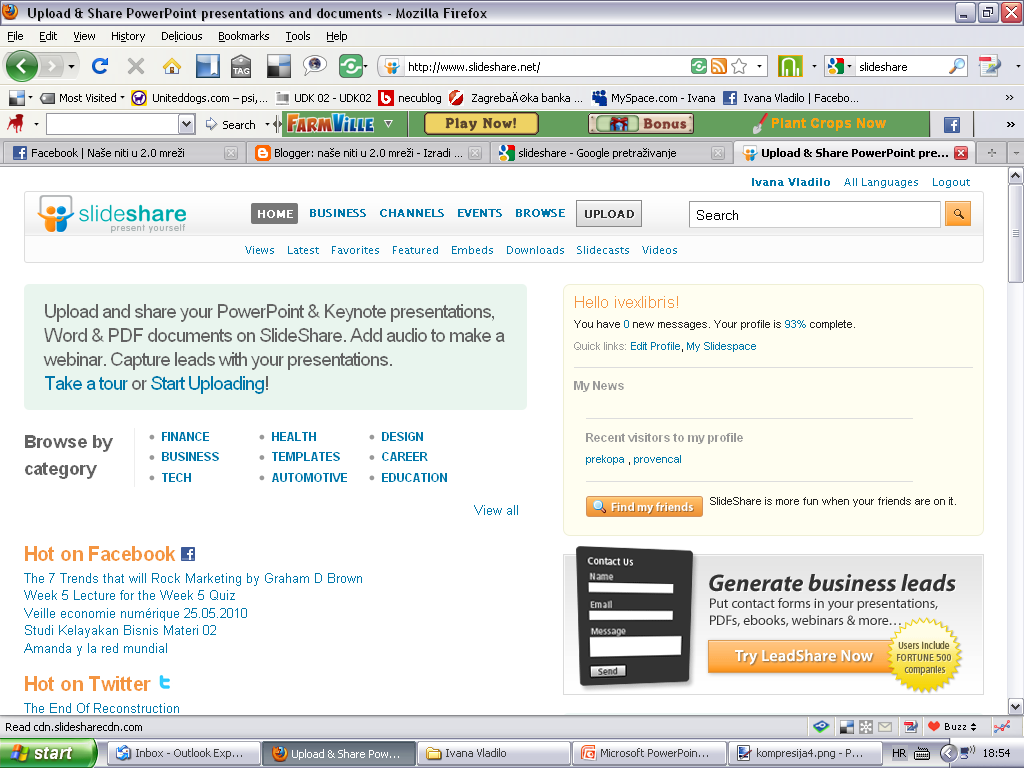The height and width of the screenshot is (768, 1024).
Task: Click the Logout link
Action: tap(951, 182)
